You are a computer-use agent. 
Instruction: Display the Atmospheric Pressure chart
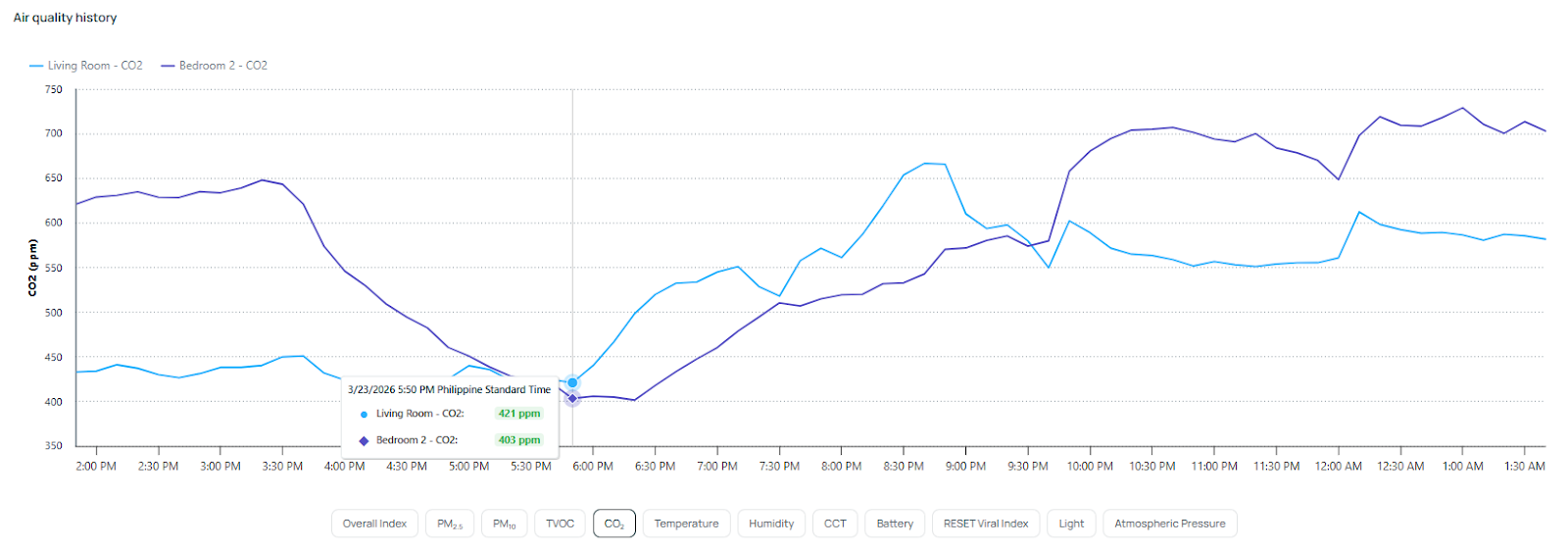point(1169,524)
